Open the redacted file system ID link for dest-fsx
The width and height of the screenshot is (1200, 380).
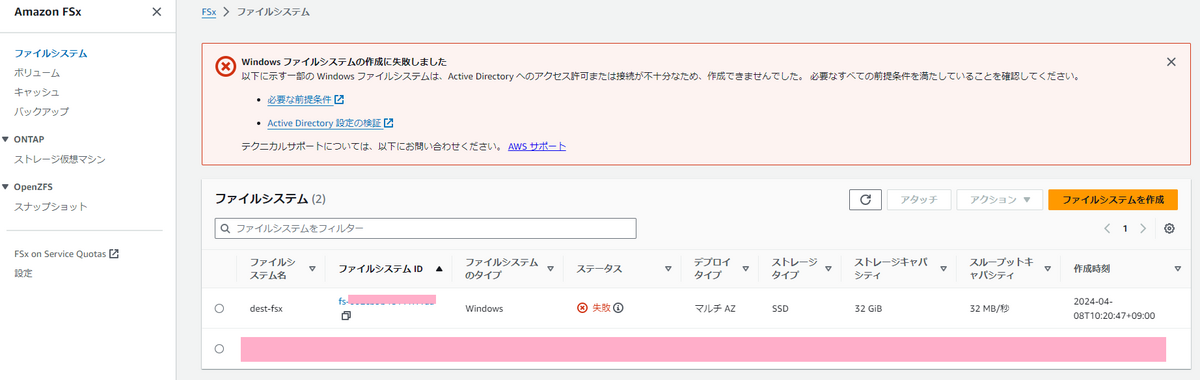pos(387,300)
